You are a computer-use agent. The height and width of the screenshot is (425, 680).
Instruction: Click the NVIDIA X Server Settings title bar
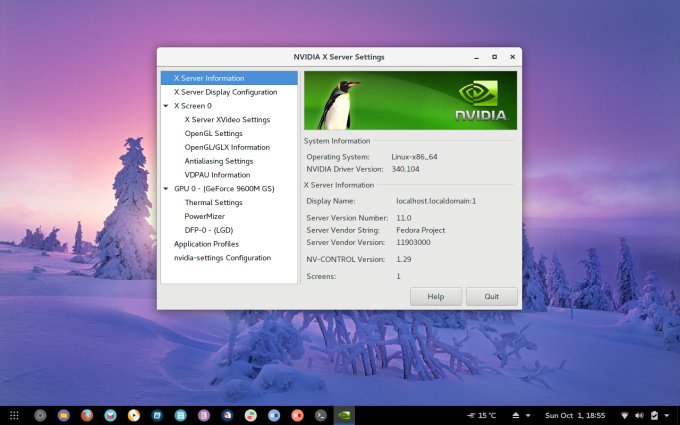click(339, 57)
